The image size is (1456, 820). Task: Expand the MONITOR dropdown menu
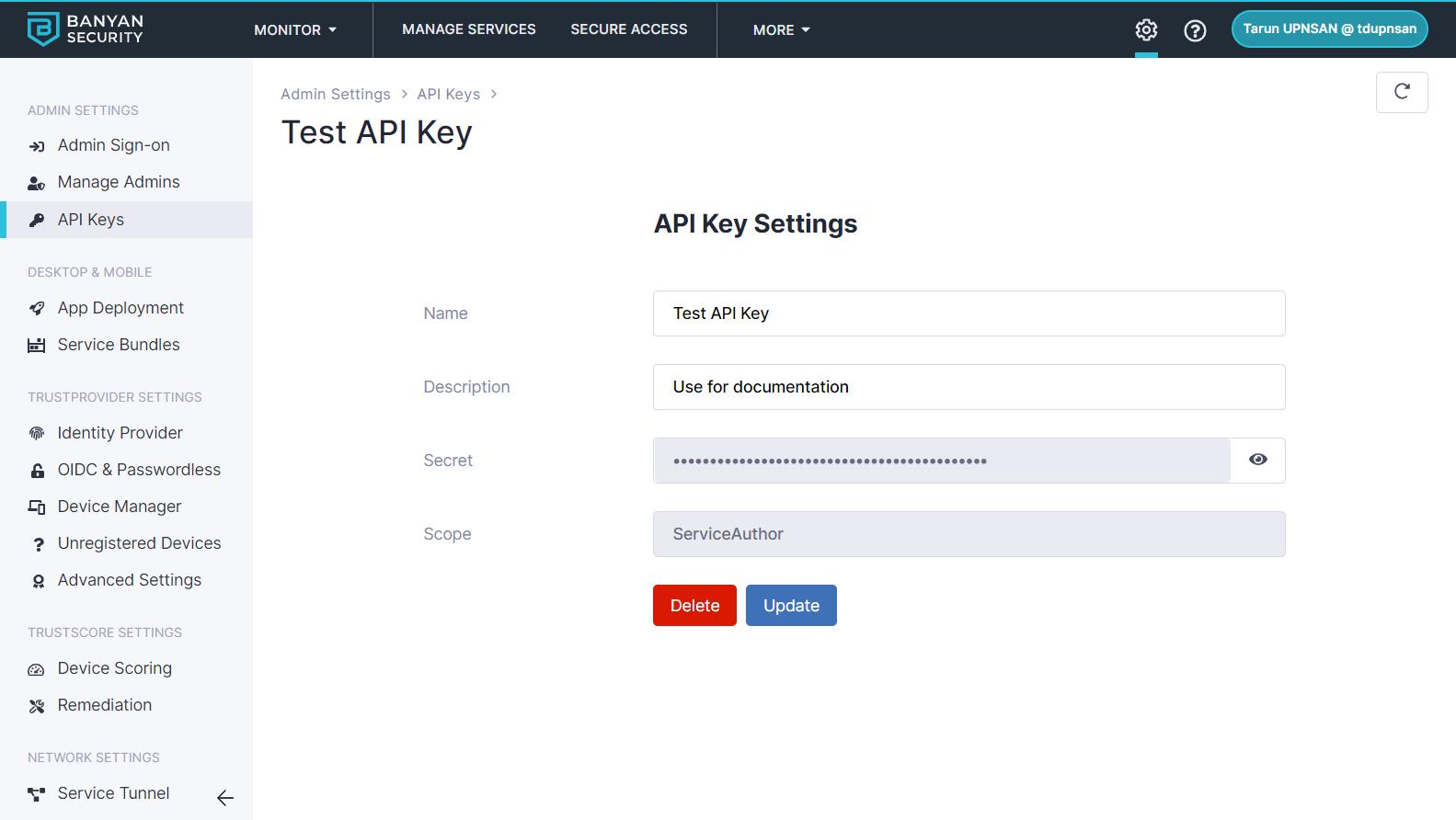point(295,30)
